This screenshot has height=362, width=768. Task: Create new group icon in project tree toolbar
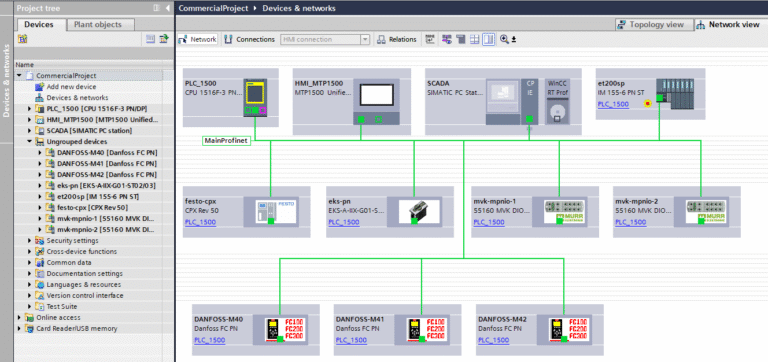[x=23, y=39]
